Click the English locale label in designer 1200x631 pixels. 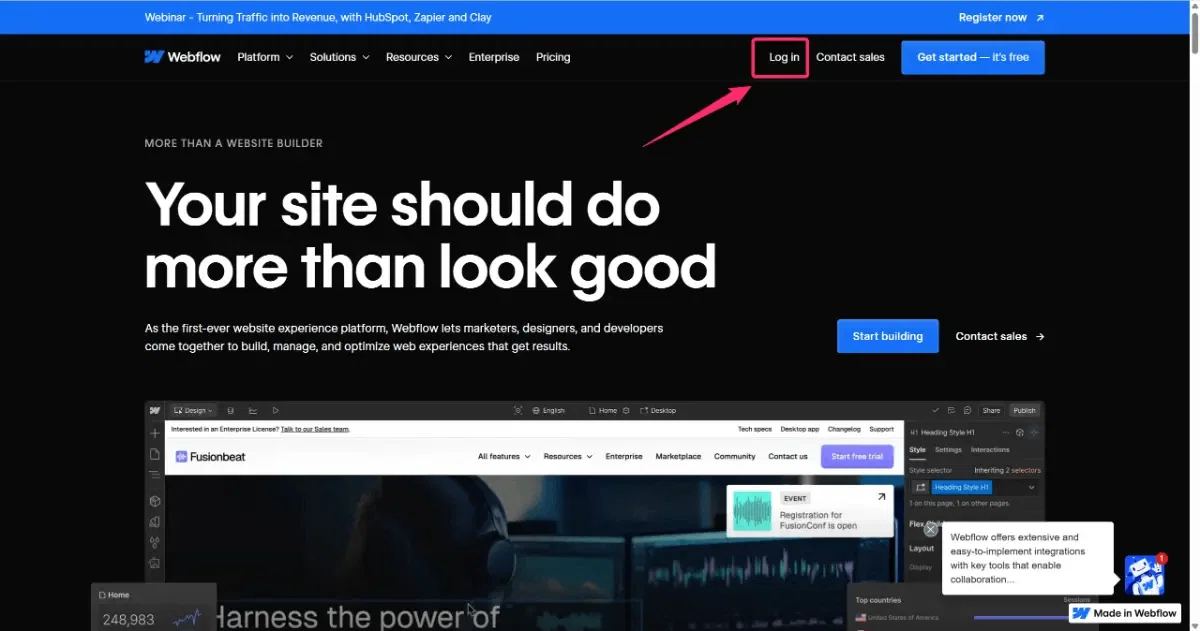(x=554, y=410)
